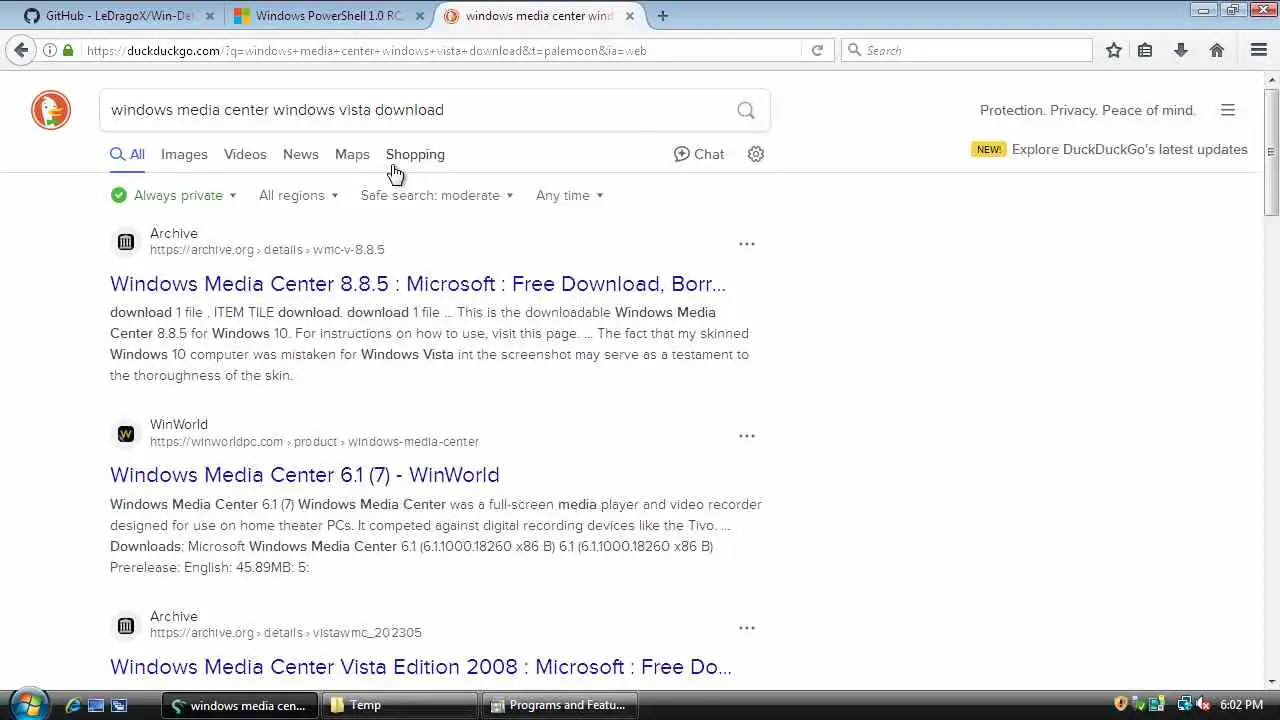Switch to Videos results tab

[x=245, y=154]
